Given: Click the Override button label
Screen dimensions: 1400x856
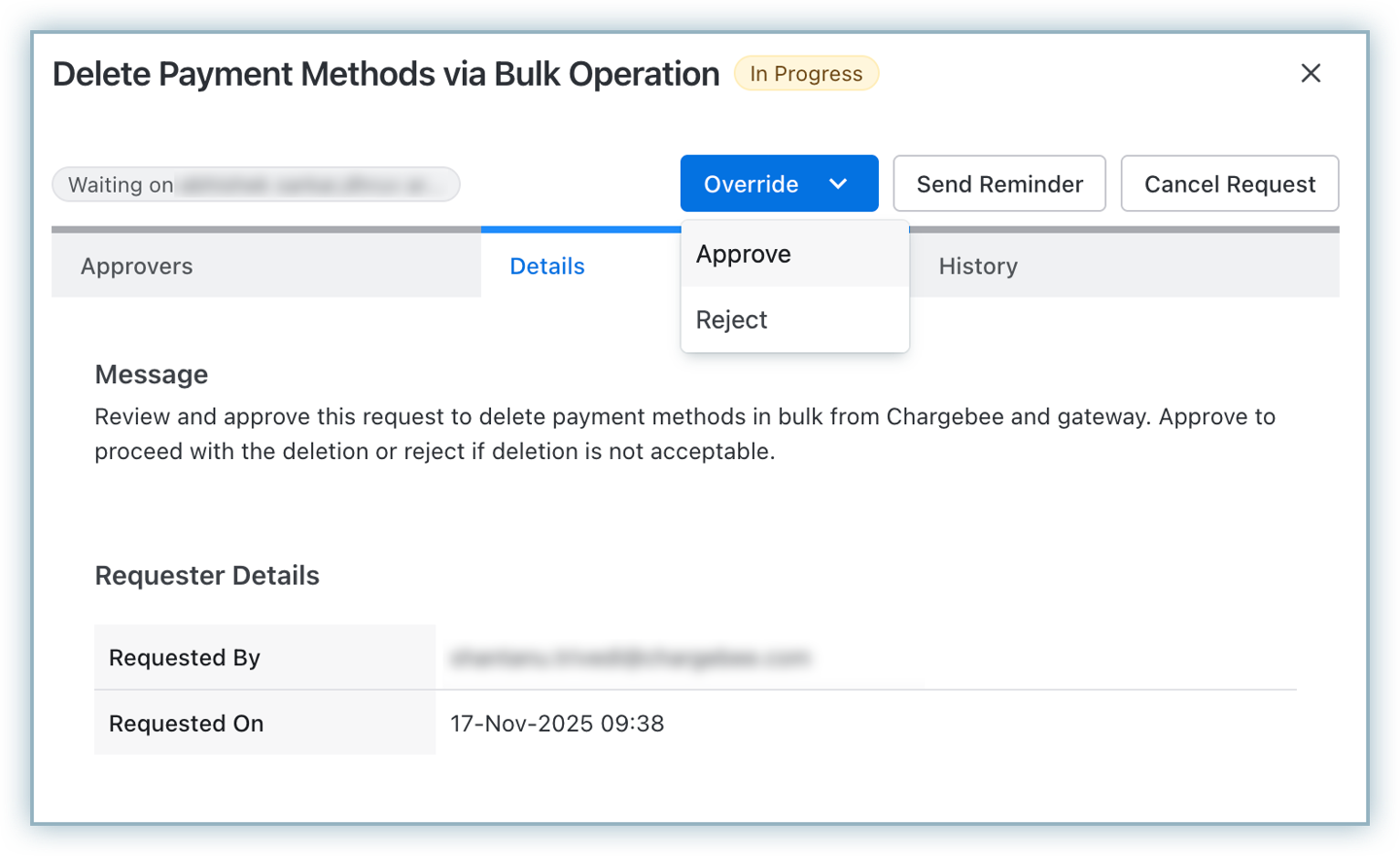Looking at the screenshot, I should (x=751, y=184).
